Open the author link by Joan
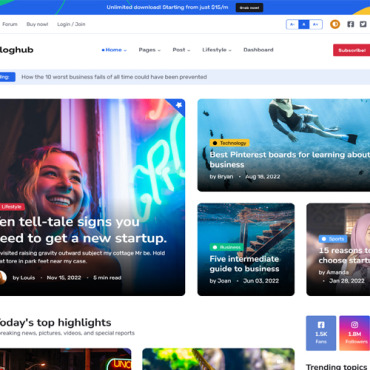The height and width of the screenshot is (370, 370). [220, 281]
